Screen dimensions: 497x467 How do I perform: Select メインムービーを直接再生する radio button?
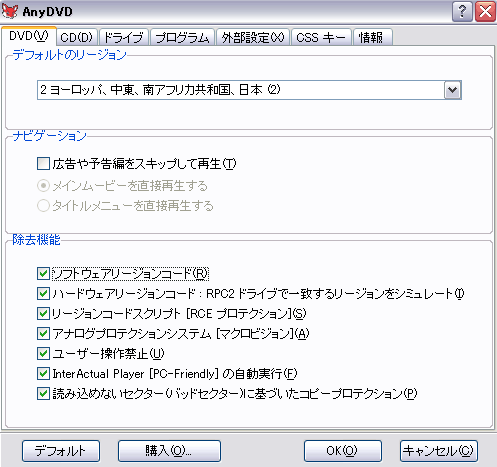pyautogui.click(x=43, y=186)
